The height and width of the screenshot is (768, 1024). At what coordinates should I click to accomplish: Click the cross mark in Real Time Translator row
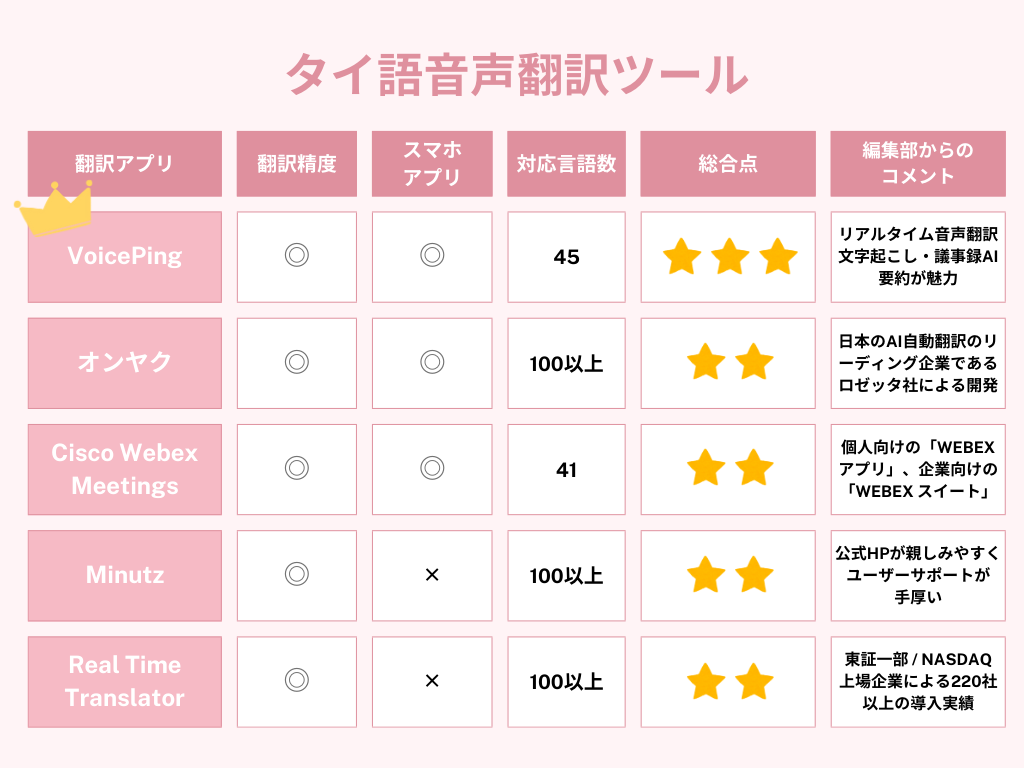click(432, 681)
